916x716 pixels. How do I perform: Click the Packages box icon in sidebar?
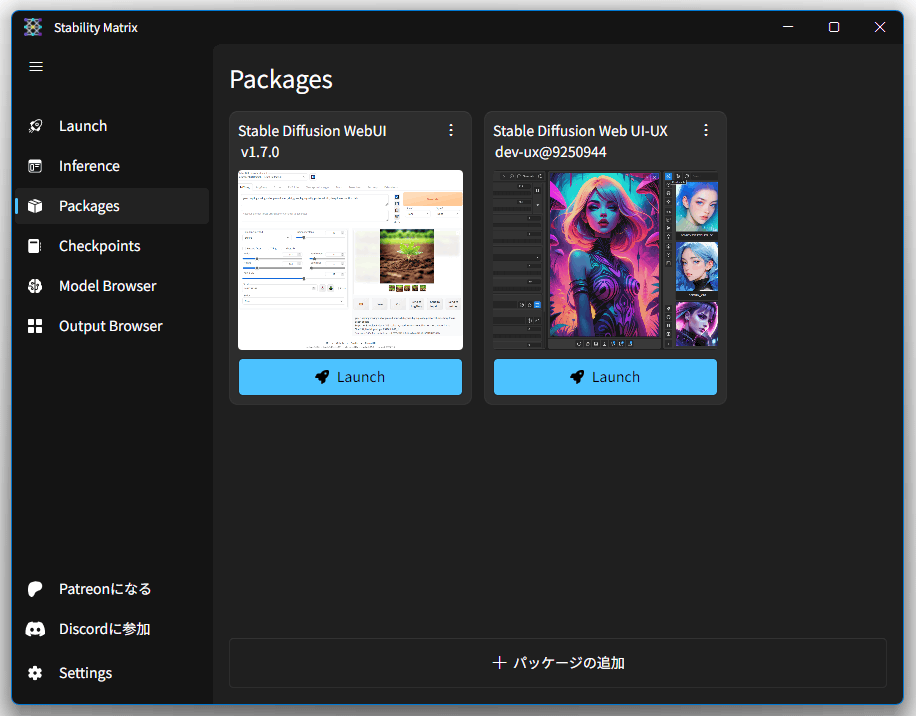[x=35, y=206]
